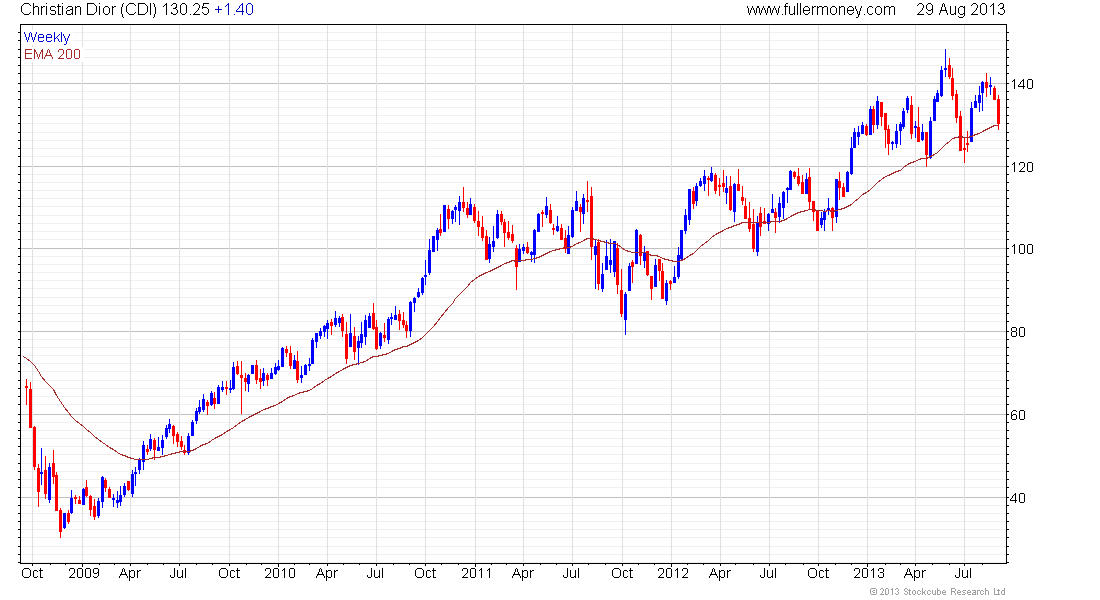
Task: Click the 100 price axis label
Action: (1021, 249)
